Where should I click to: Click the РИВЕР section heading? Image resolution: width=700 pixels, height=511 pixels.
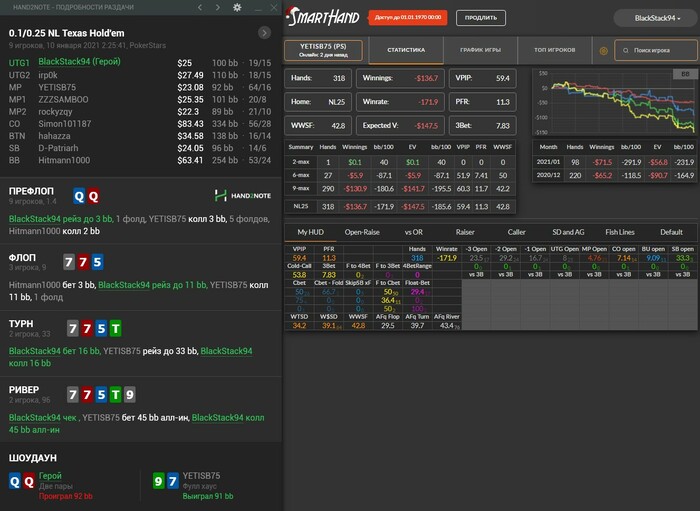[x=24, y=390]
